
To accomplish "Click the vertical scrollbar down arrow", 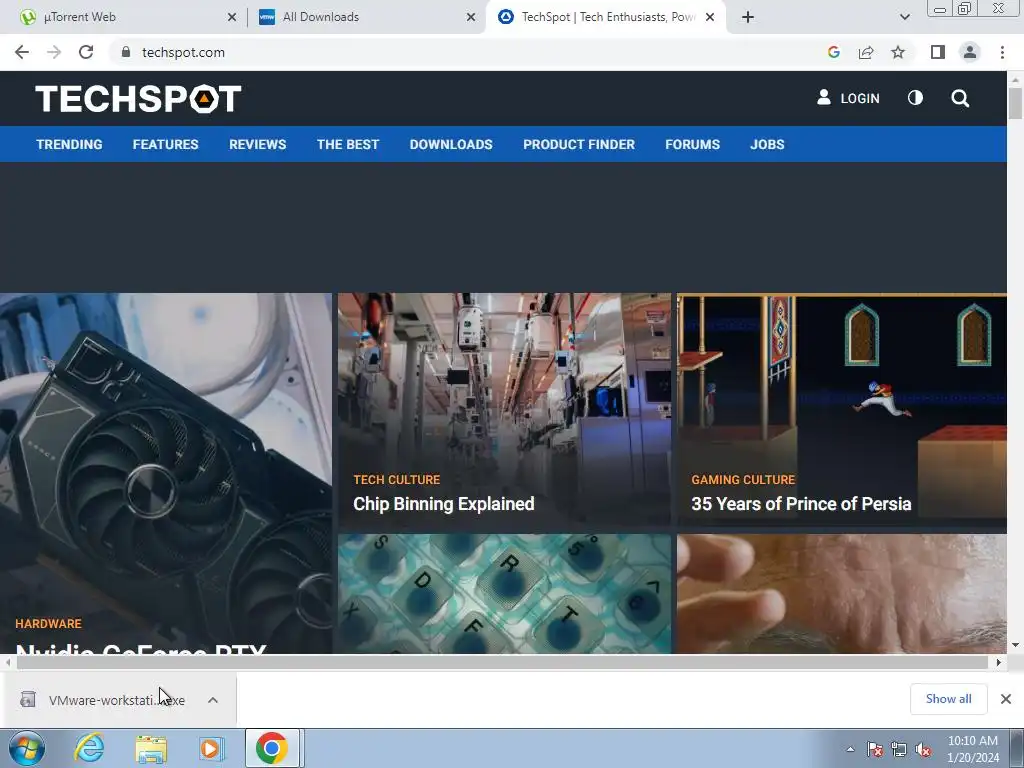I will coord(1015,645).
